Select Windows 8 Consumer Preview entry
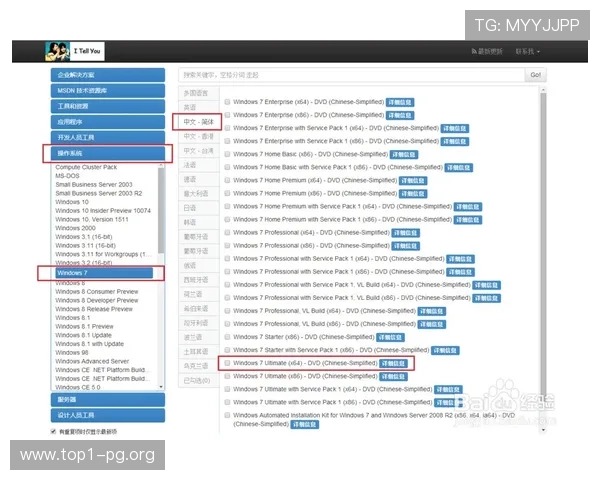Image resolution: width=600 pixels, height=480 pixels. pyautogui.click(x=97, y=292)
